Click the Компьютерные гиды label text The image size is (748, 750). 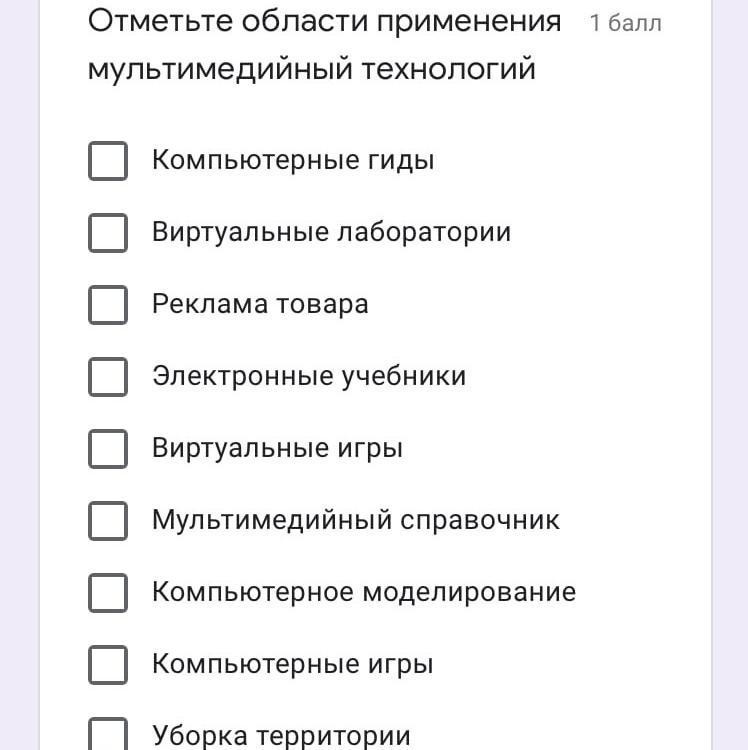[x=293, y=160]
